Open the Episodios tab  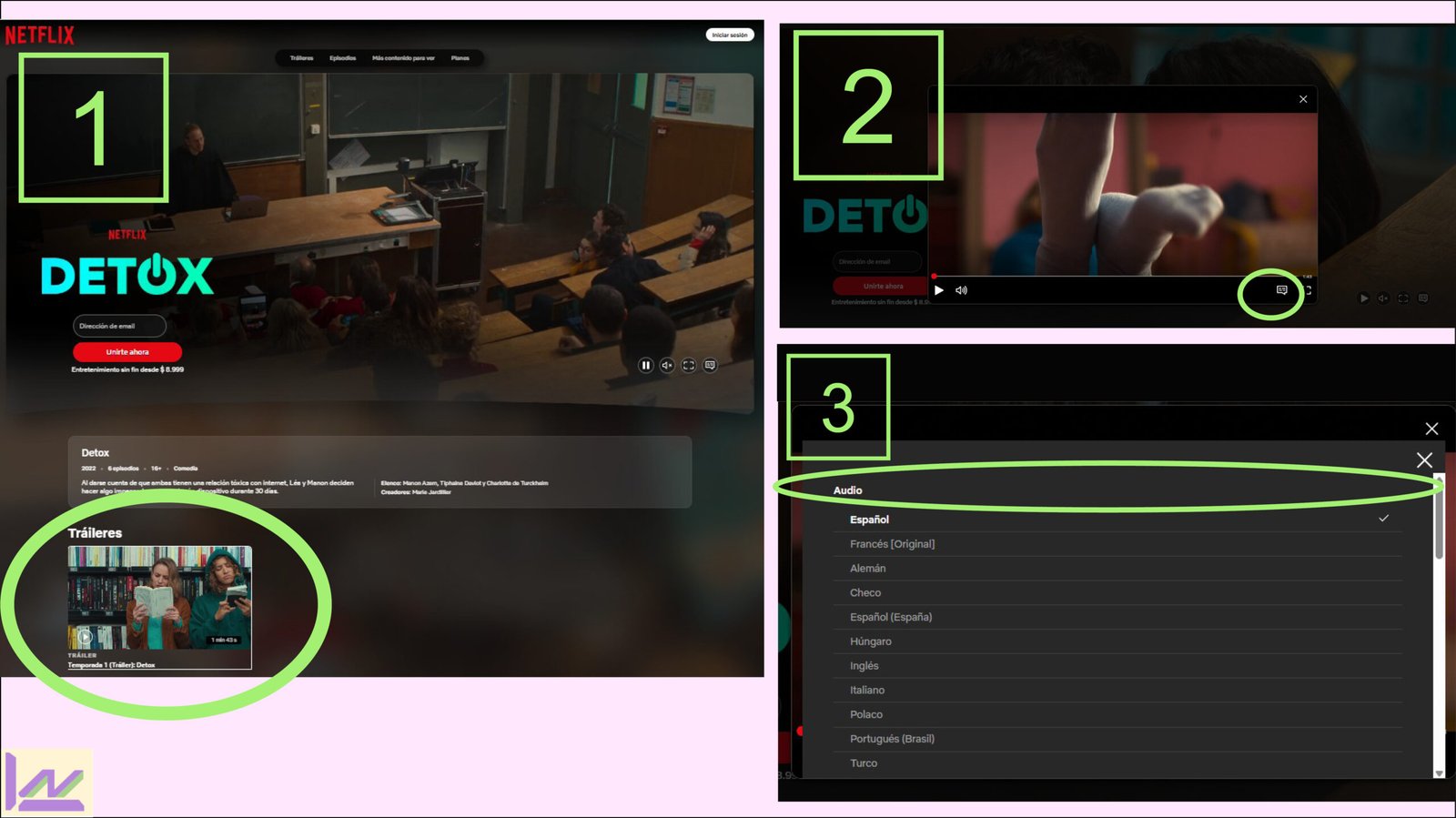[343, 58]
